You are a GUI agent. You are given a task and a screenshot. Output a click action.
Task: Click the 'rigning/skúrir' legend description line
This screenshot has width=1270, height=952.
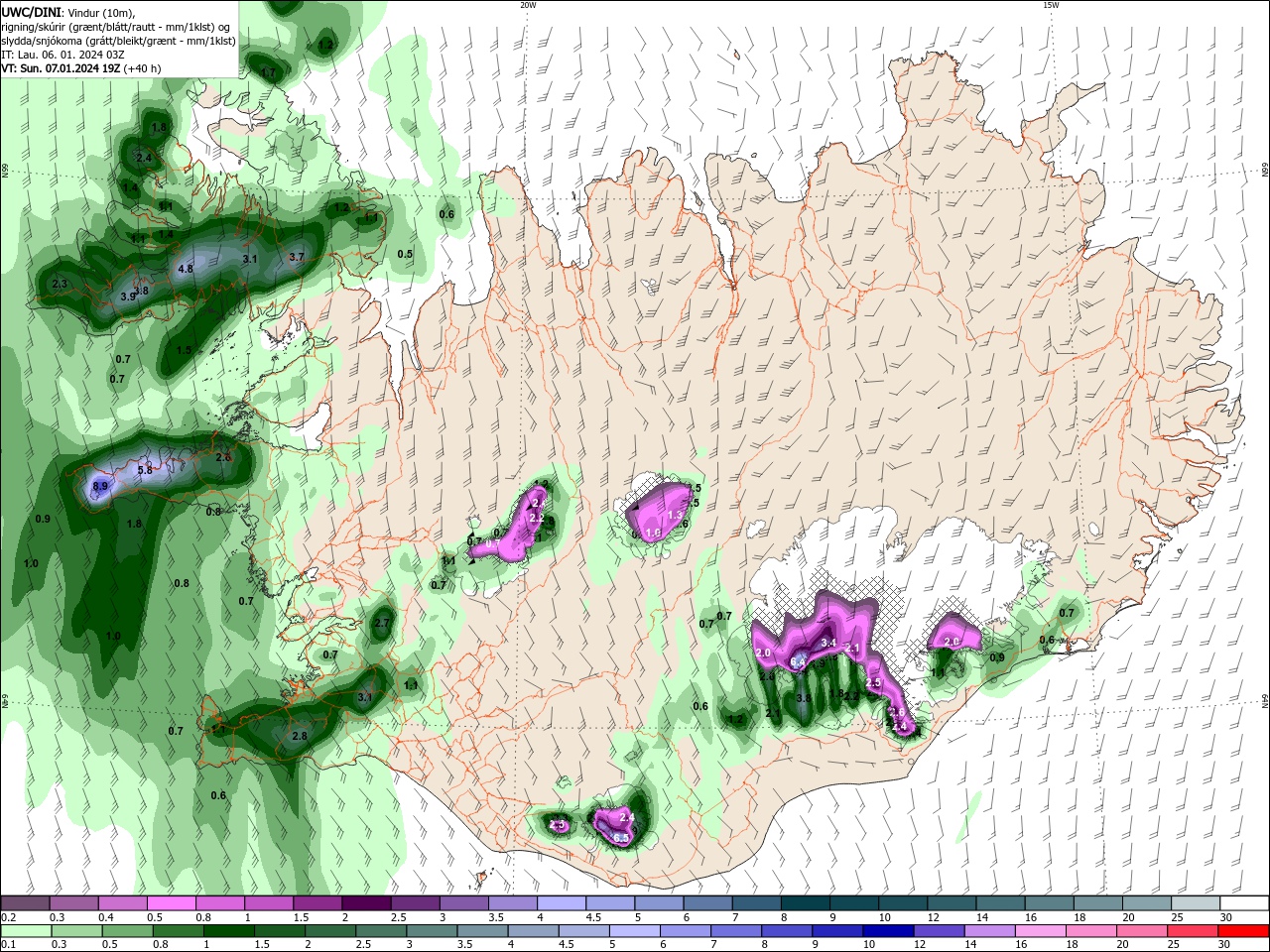[x=115, y=26]
